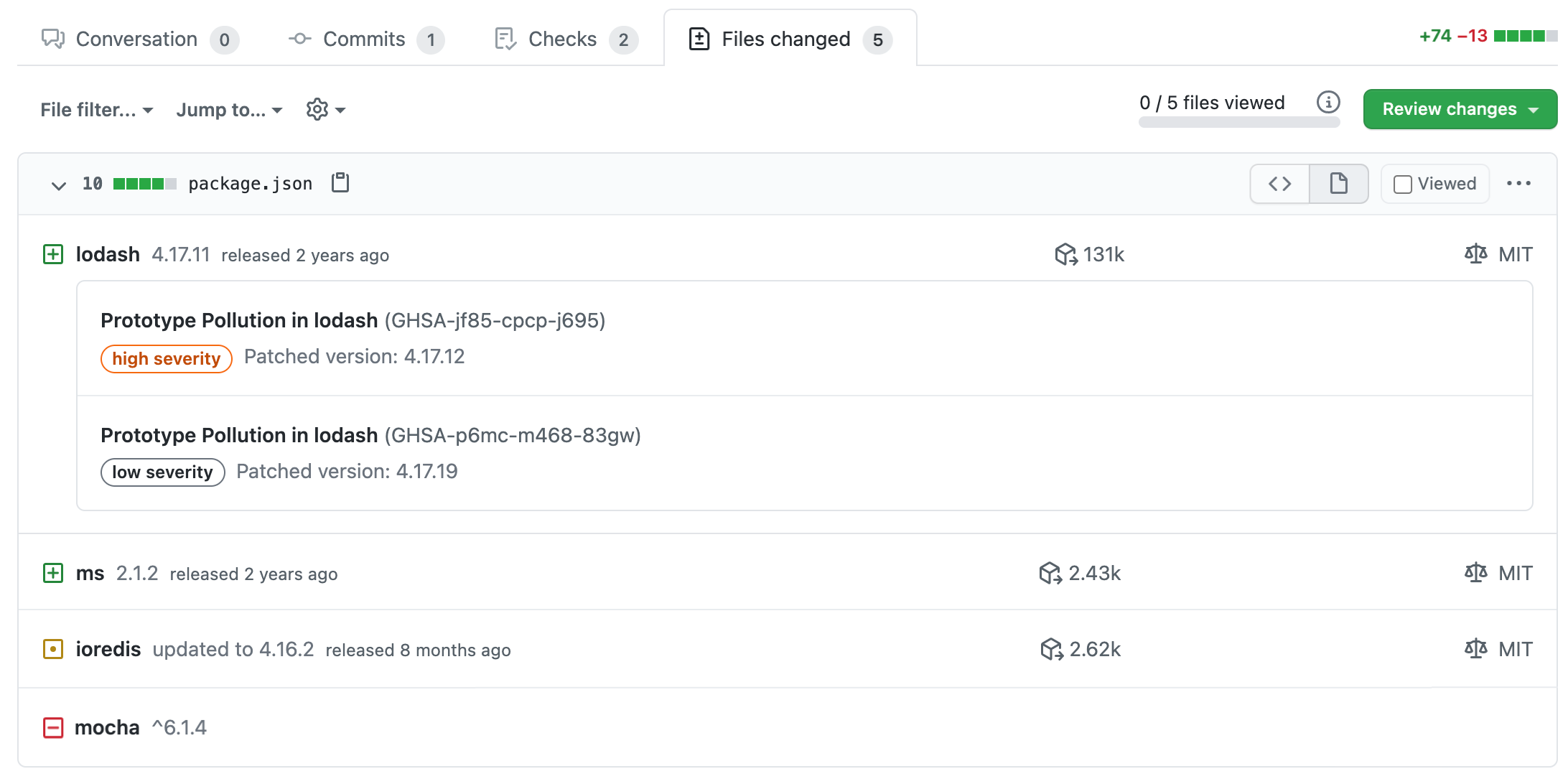Open the Jump to dropdown menu
The height and width of the screenshot is (784, 1568).
coord(230,109)
